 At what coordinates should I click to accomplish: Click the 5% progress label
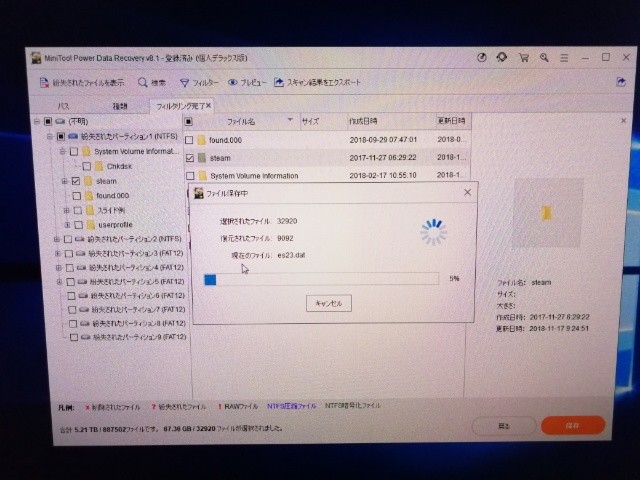click(x=454, y=279)
